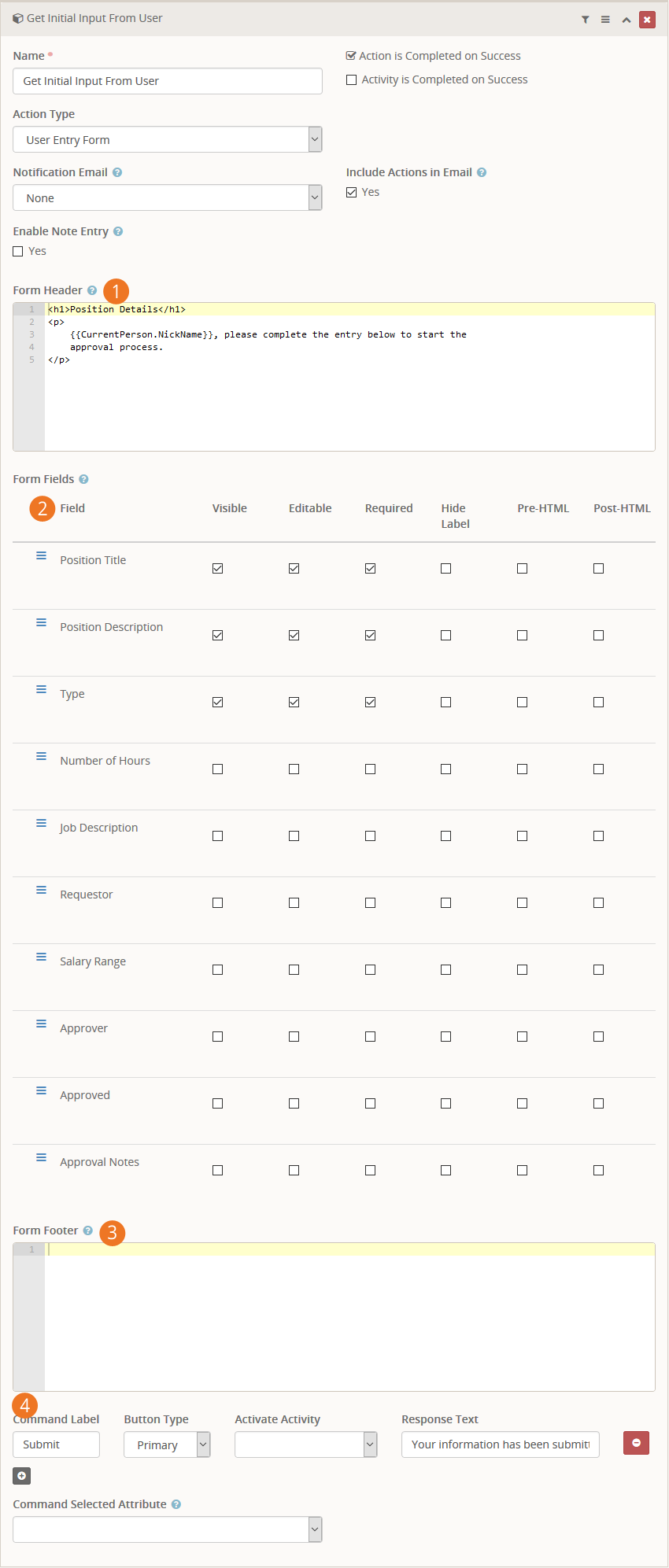Check Post-HTML for Salary Range
The width and height of the screenshot is (669, 1568).
[x=598, y=969]
